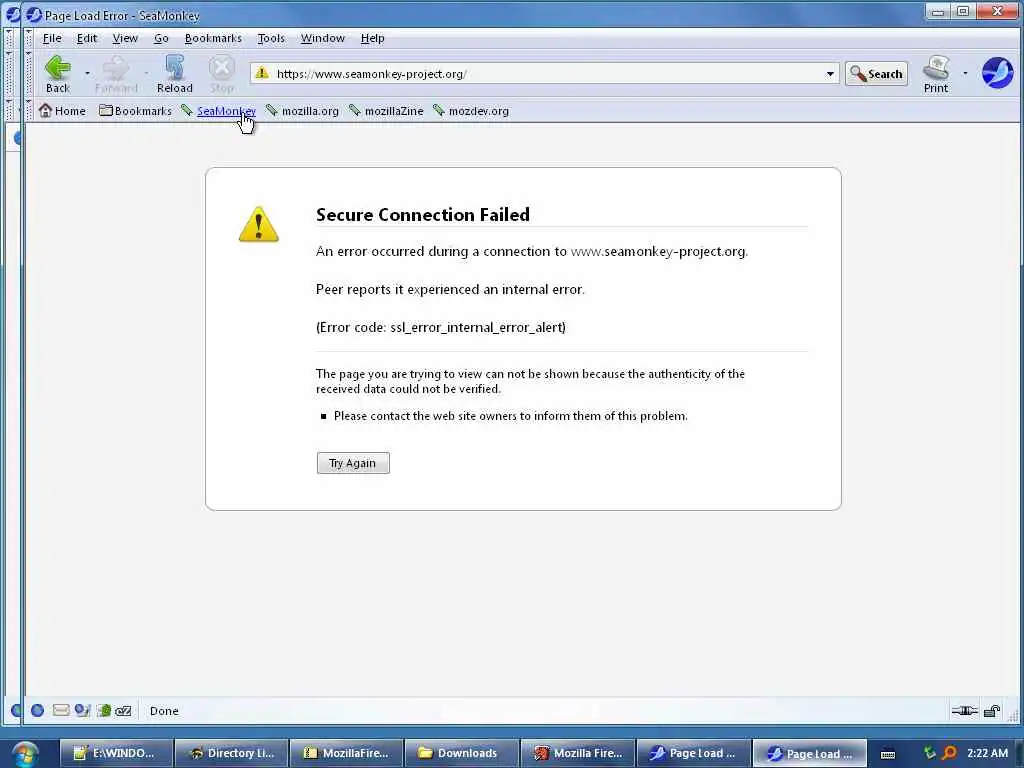Open the File menu
The image size is (1024, 768).
click(52, 39)
